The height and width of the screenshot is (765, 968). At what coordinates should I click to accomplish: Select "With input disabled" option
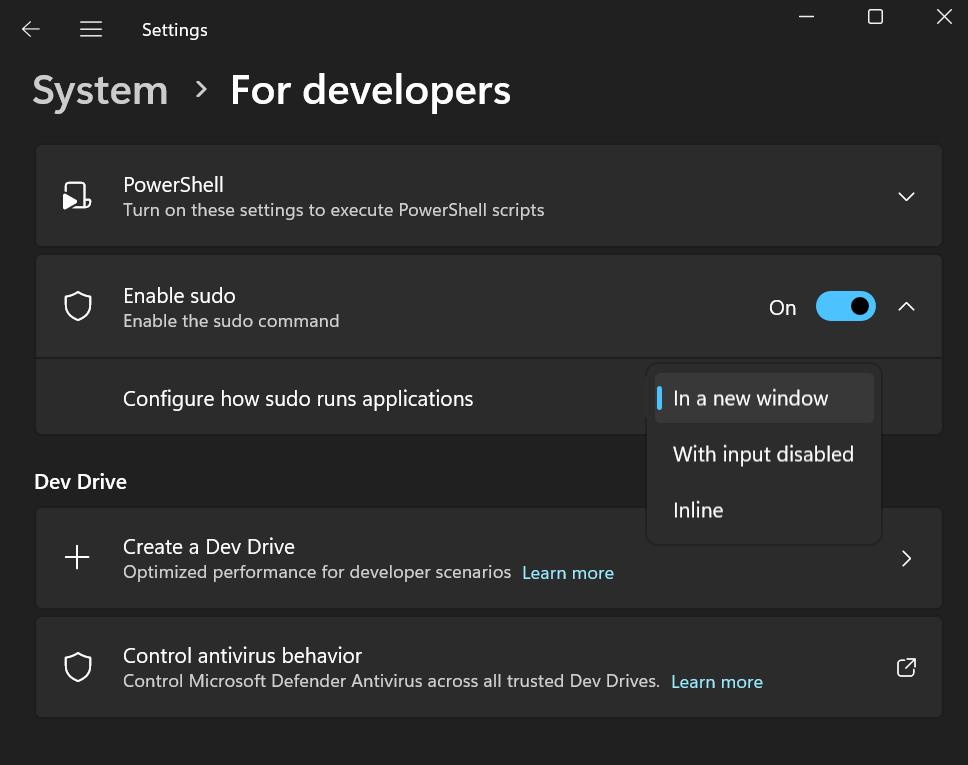tap(763, 454)
